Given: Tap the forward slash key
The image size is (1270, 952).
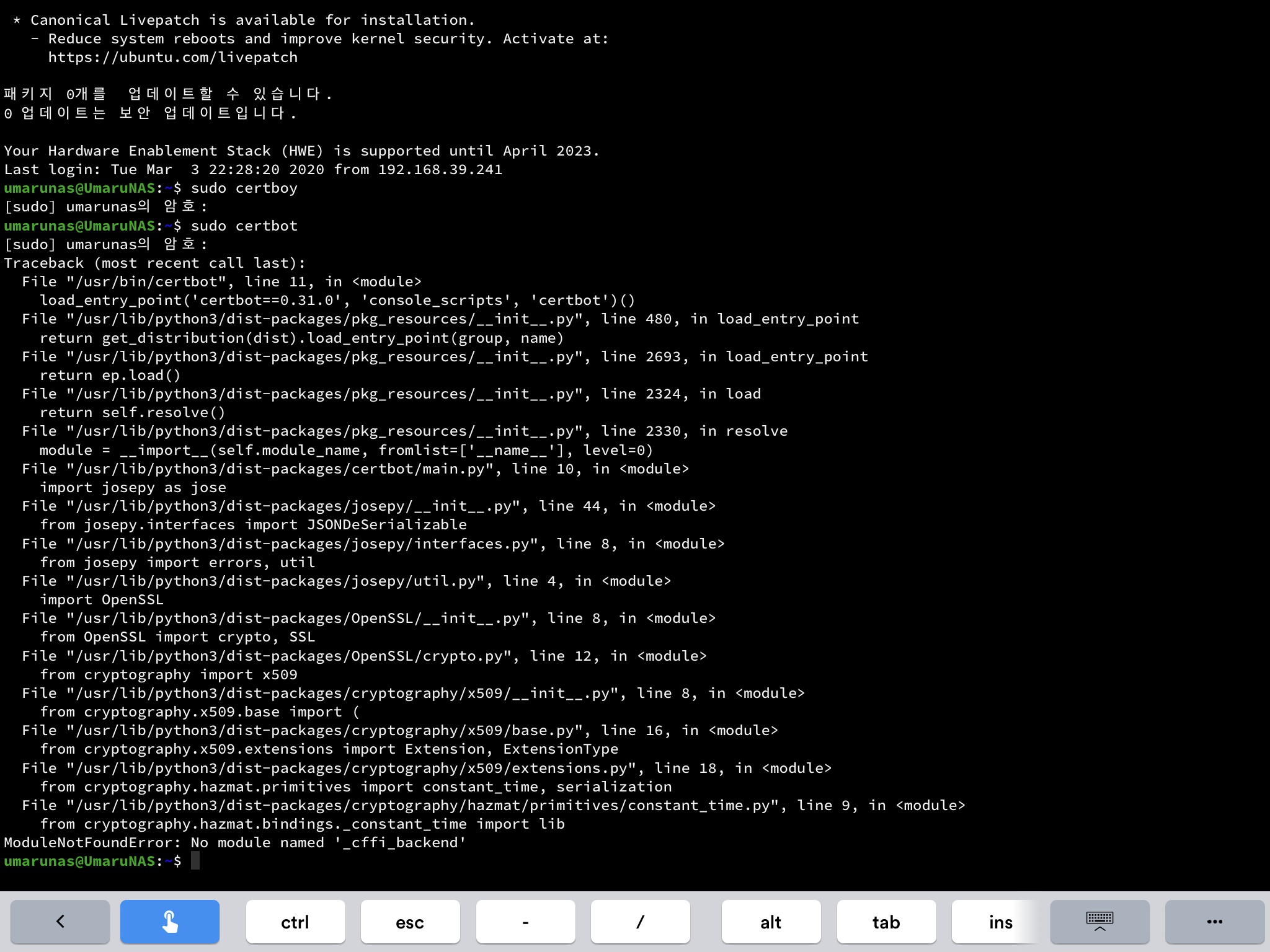Looking at the screenshot, I should (640, 922).
